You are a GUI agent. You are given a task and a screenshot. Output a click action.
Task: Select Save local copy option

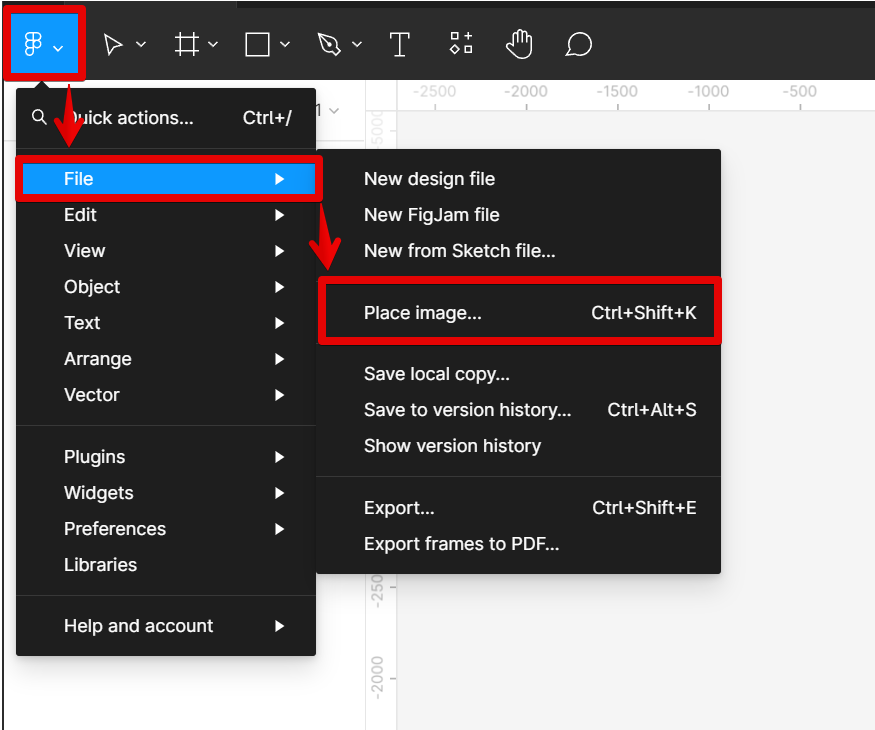(x=437, y=374)
